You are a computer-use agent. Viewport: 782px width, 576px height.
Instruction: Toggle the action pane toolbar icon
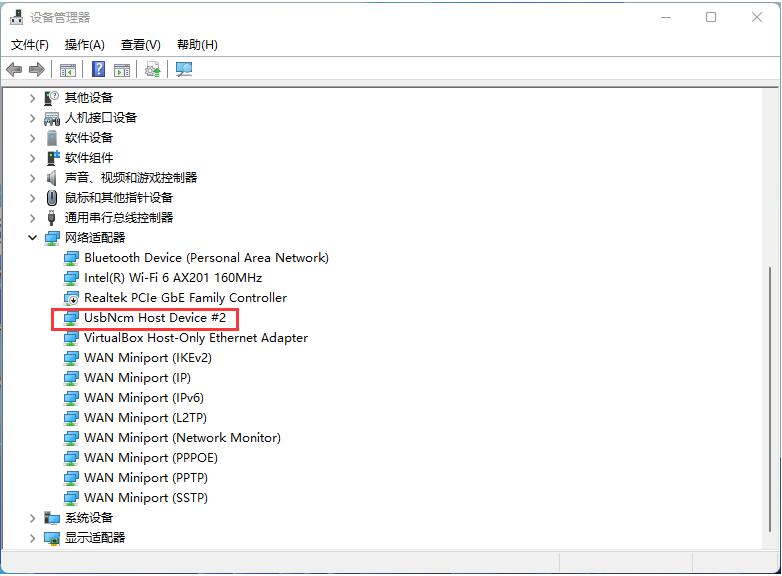[x=122, y=70]
